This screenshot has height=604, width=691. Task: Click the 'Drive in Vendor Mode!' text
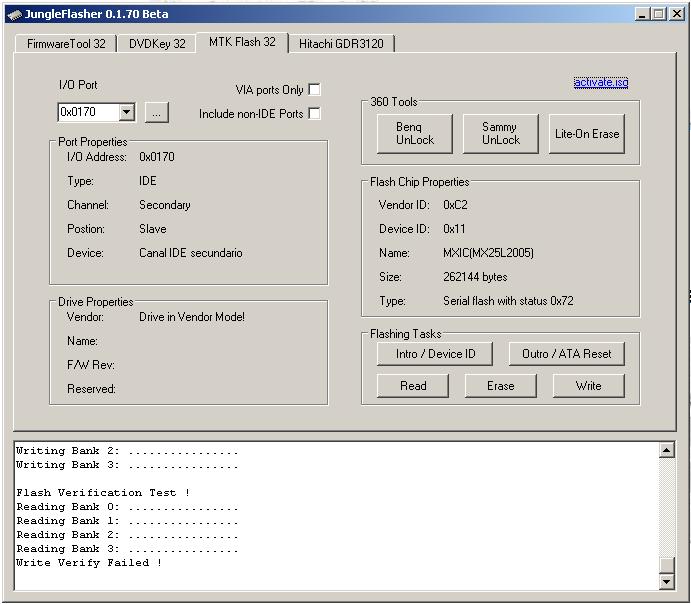192,317
